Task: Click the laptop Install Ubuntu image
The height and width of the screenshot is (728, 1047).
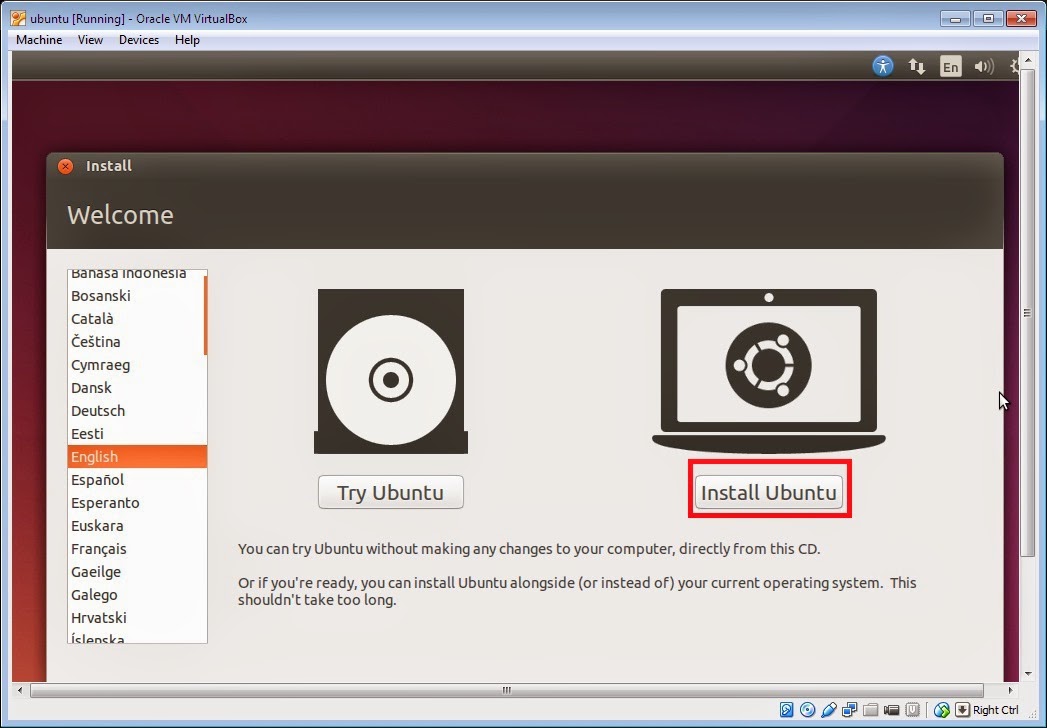Action: click(769, 371)
